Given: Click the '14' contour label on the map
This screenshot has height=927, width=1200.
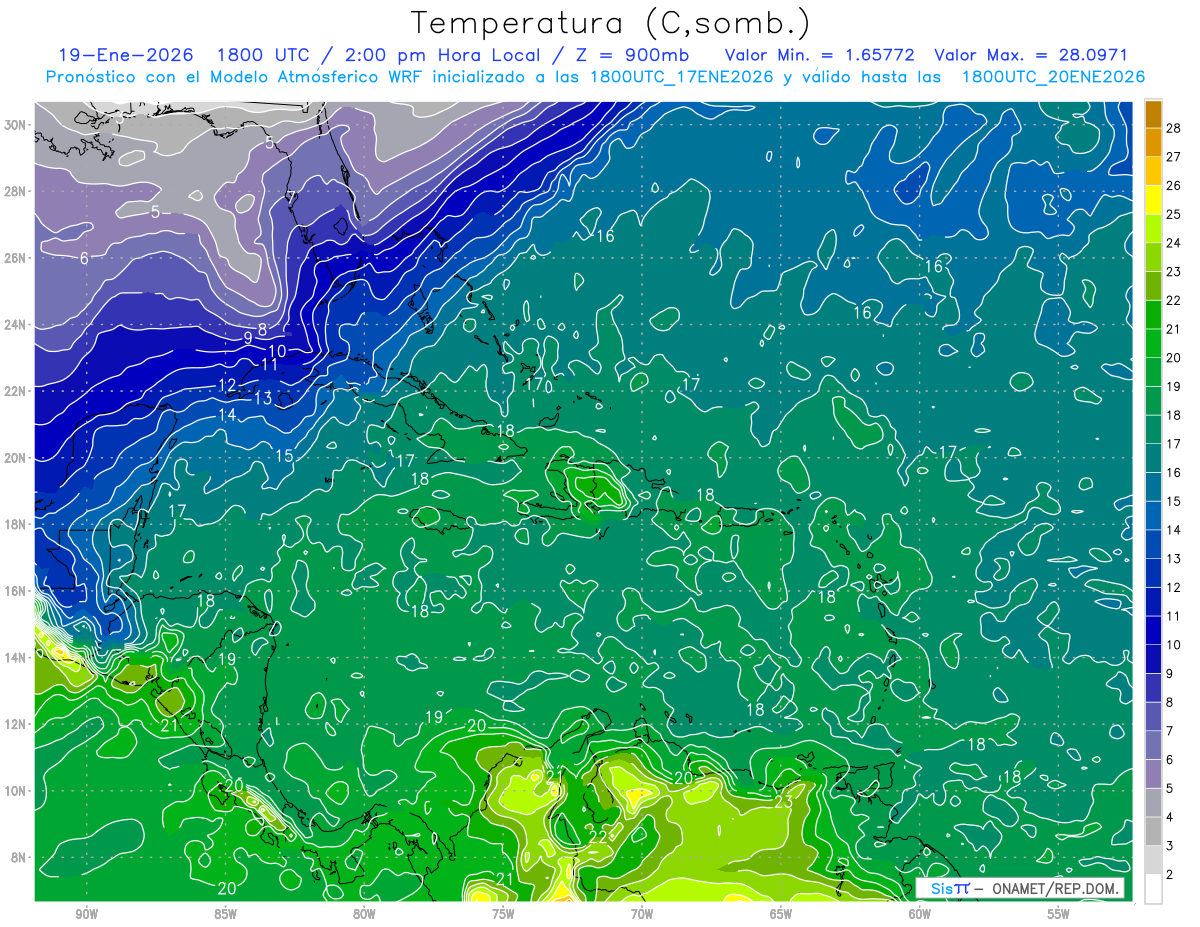Looking at the screenshot, I should click(227, 415).
